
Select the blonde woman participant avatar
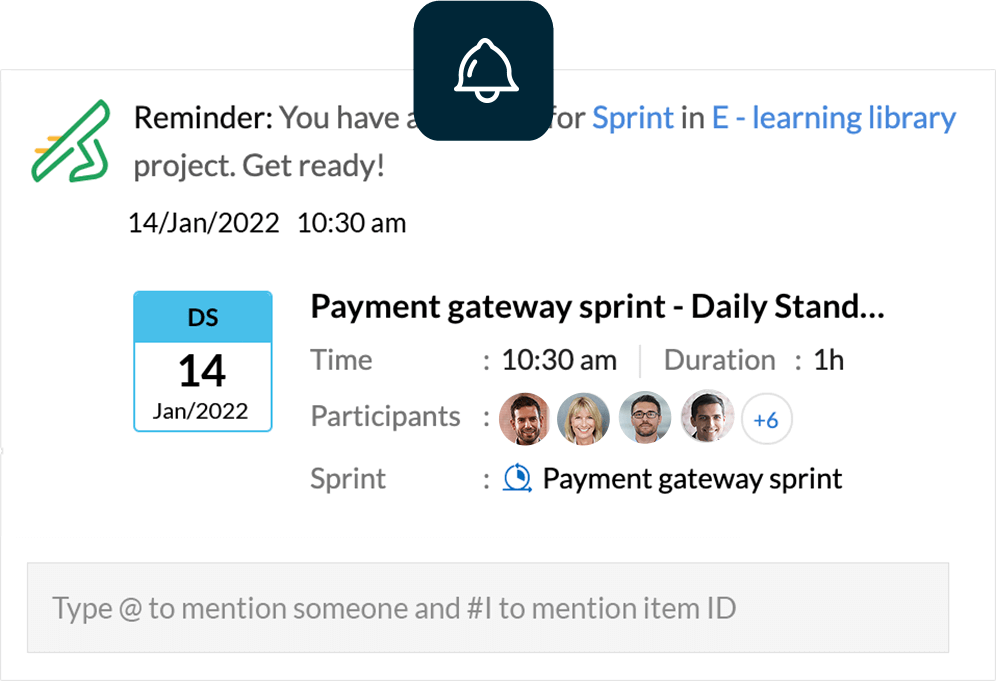point(583,419)
